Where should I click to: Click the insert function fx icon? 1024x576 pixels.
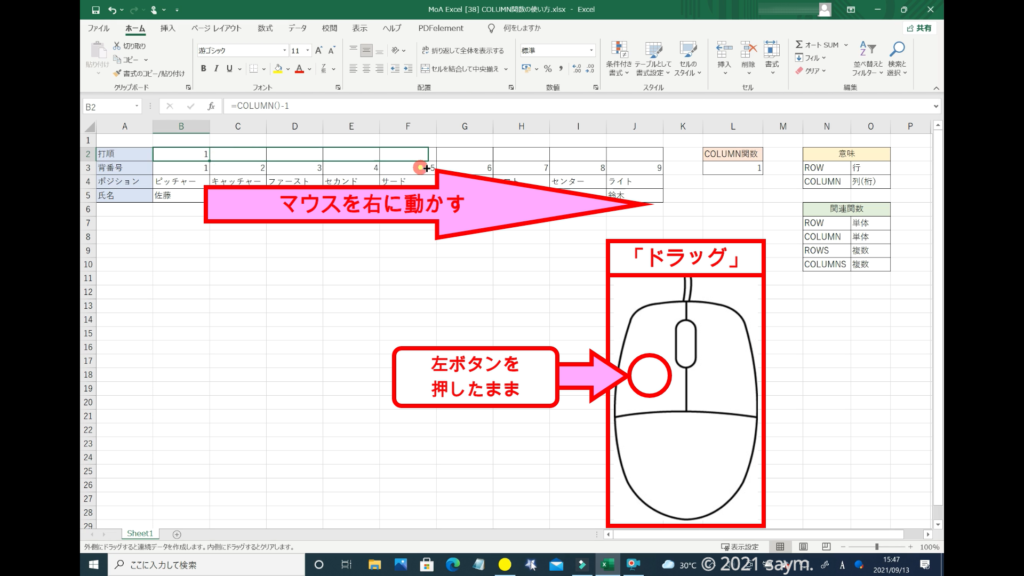point(211,106)
